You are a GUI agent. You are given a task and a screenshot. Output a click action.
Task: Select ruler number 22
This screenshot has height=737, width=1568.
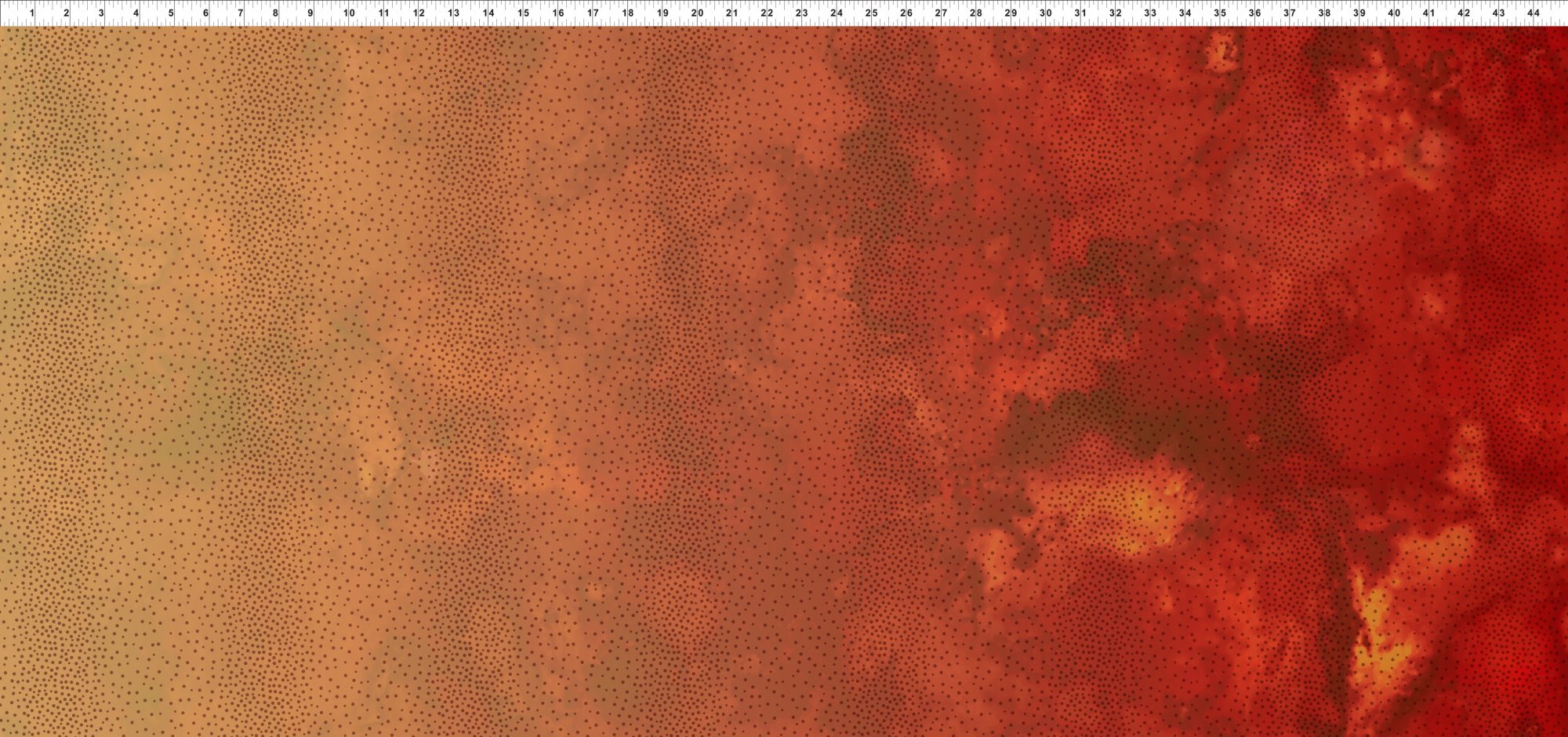tap(767, 13)
